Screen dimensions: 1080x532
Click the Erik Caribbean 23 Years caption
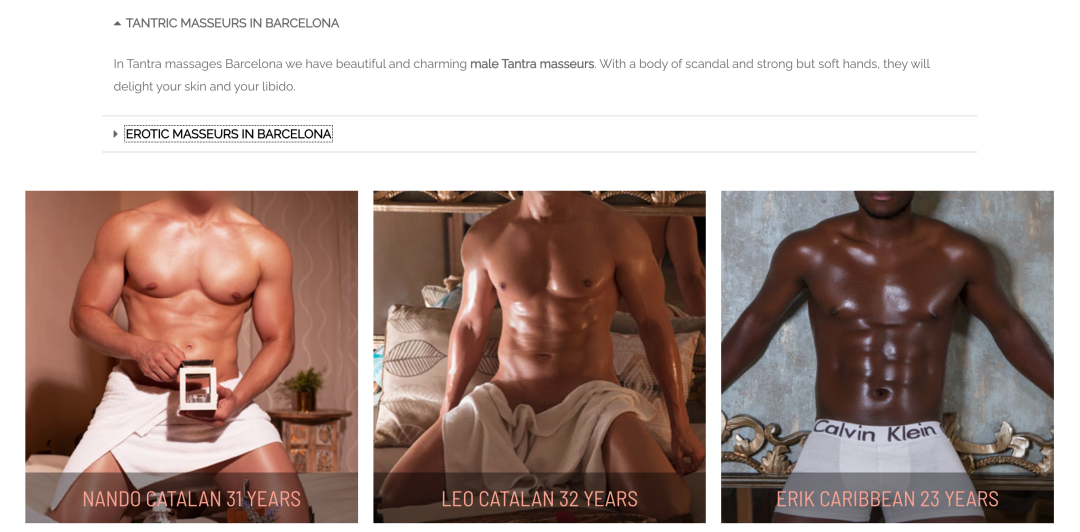887,498
